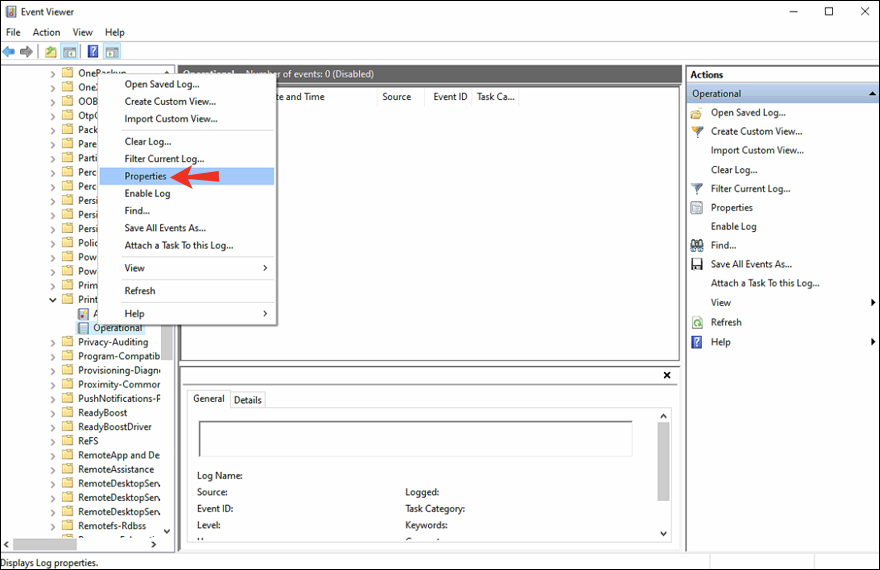Click the Open Saved Log folder icon in Actions
880x570 pixels.
(696, 113)
